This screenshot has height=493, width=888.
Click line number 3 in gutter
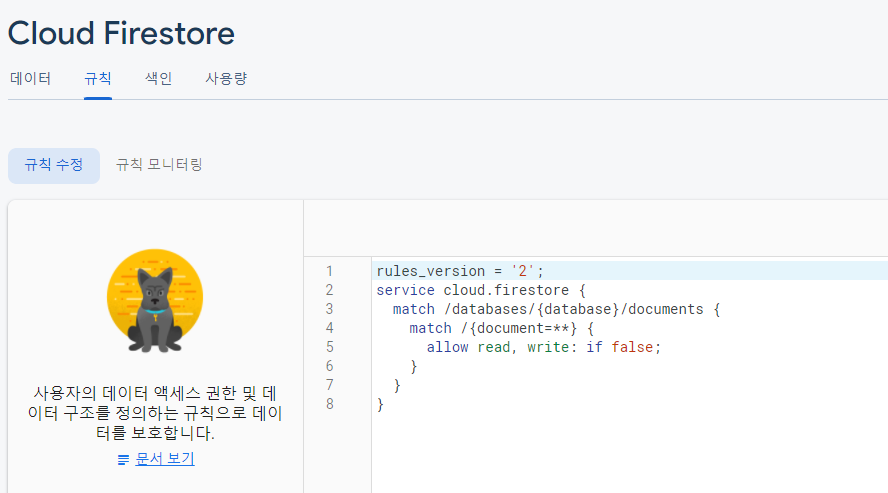(329, 310)
